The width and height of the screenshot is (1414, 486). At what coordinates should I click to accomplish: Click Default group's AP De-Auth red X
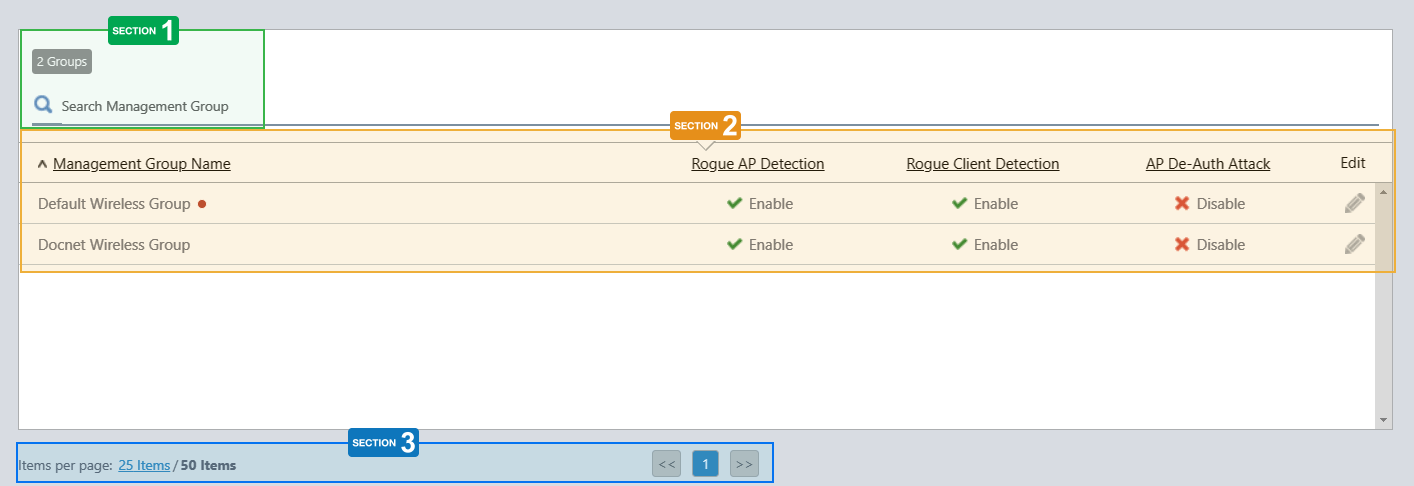coord(1182,204)
